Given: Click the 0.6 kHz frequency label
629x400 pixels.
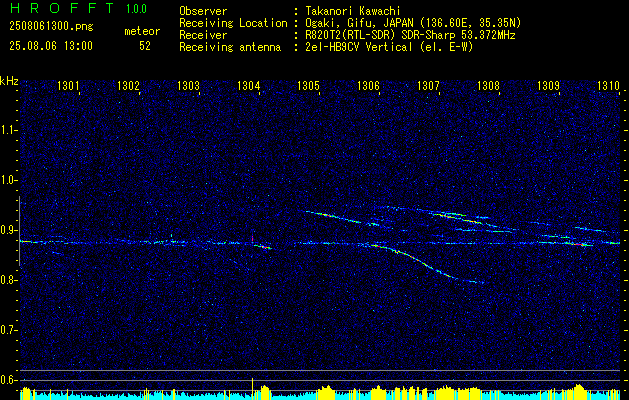Looking at the screenshot, I should (x=8, y=380).
